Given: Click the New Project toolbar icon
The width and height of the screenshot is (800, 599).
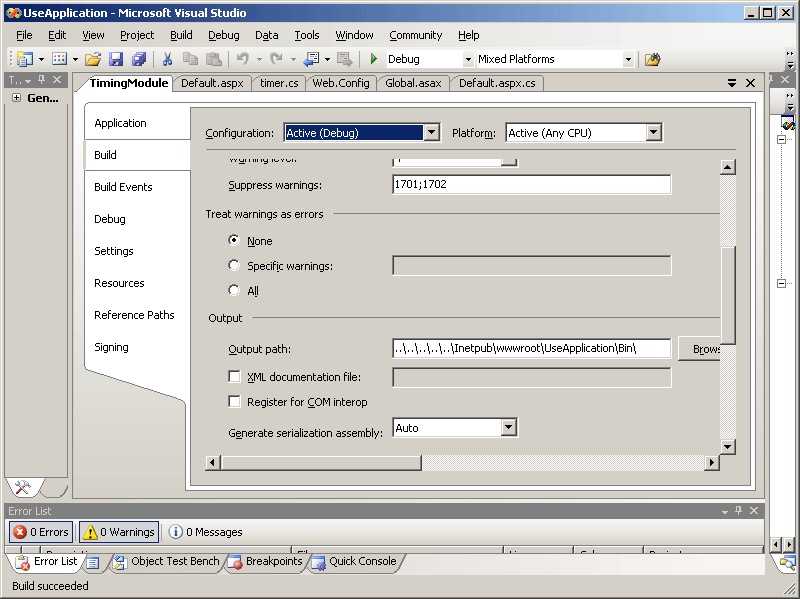Looking at the screenshot, I should tap(24, 59).
